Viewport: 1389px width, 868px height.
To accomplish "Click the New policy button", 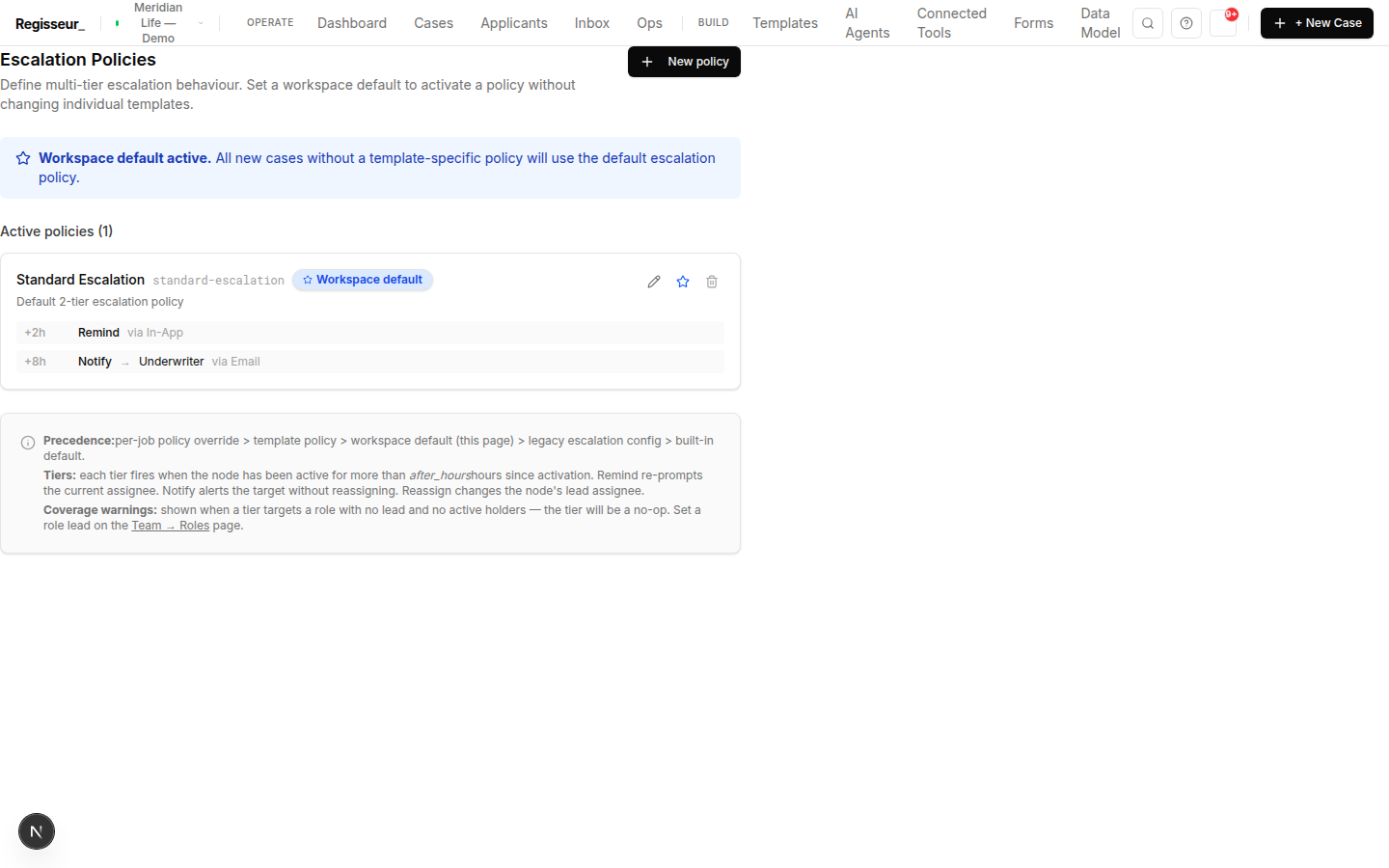I will [x=684, y=62].
